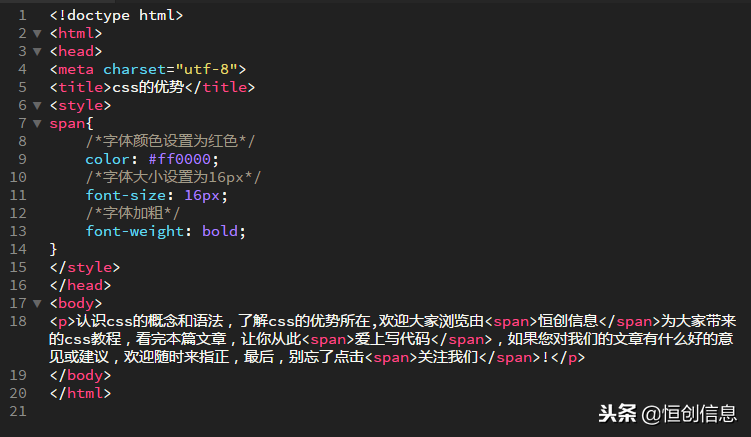Screen dimensions: 751x437
Task: Click the doctype html declaration
Action: click(x=116, y=16)
